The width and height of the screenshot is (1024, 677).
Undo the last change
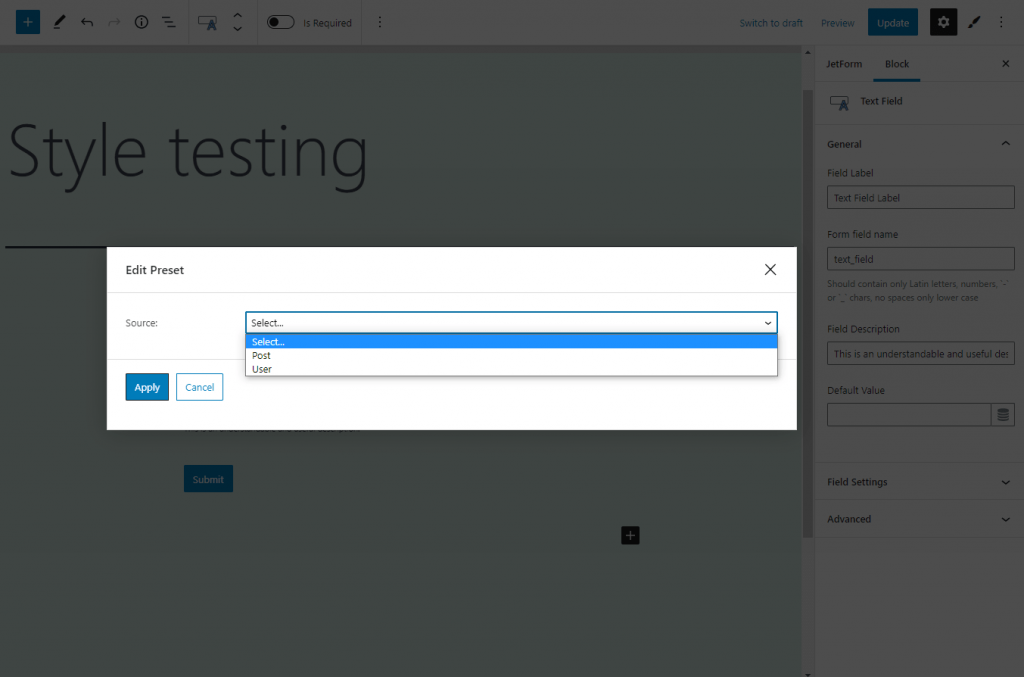coord(87,22)
